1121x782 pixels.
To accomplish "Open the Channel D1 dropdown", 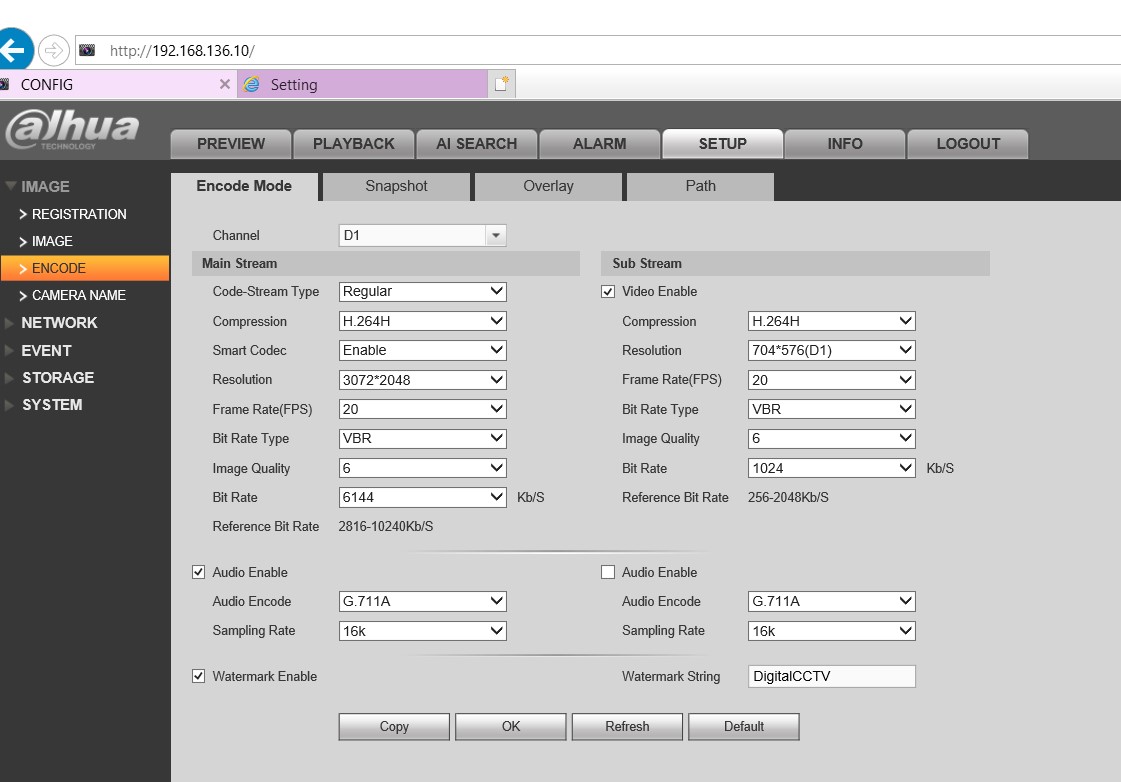I will [x=422, y=236].
